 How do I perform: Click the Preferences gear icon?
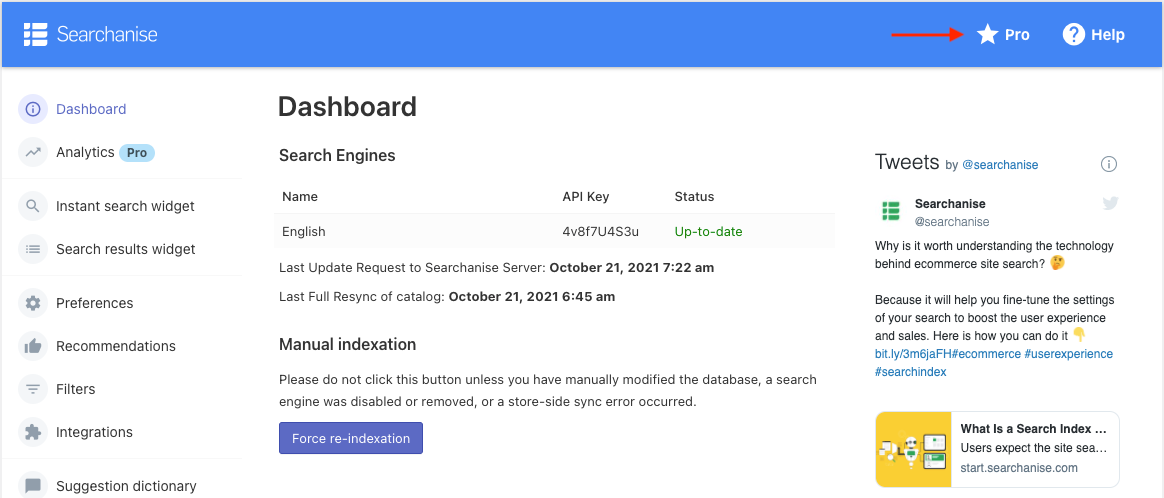tap(33, 303)
